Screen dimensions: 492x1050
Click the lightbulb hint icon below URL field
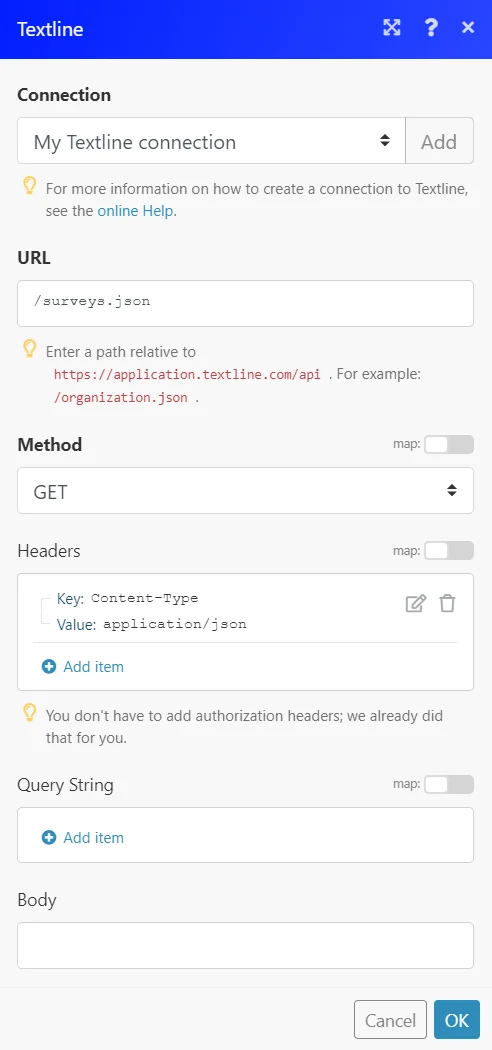pyautogui.click(x=29, y=348)
